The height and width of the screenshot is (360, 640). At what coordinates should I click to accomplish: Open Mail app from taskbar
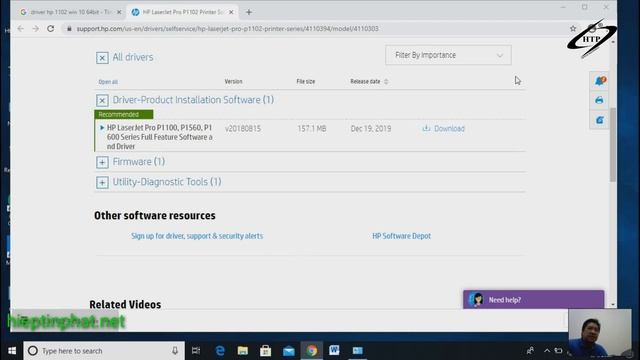coord(289,351)
